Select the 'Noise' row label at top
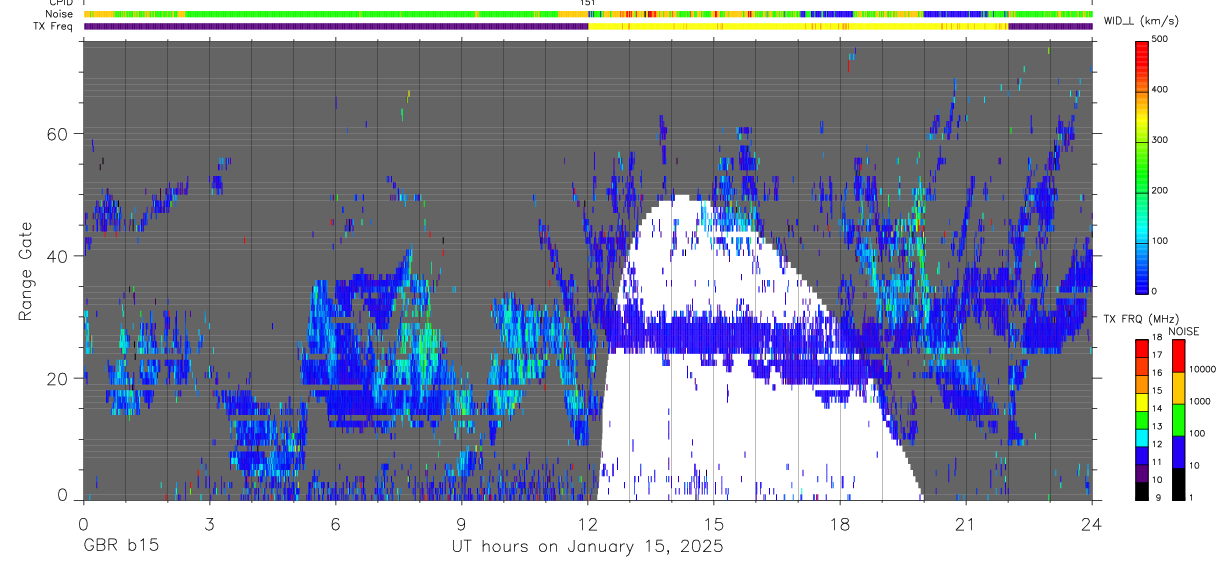 click(59, 14)
